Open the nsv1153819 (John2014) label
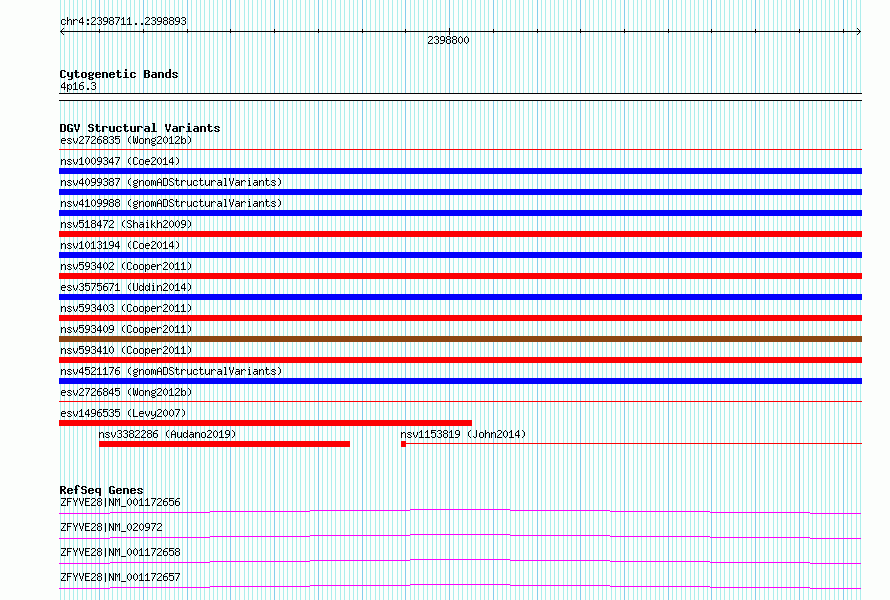Image resolution: width=890 pixels, height=600 pixels. click(x=463, y=434)
